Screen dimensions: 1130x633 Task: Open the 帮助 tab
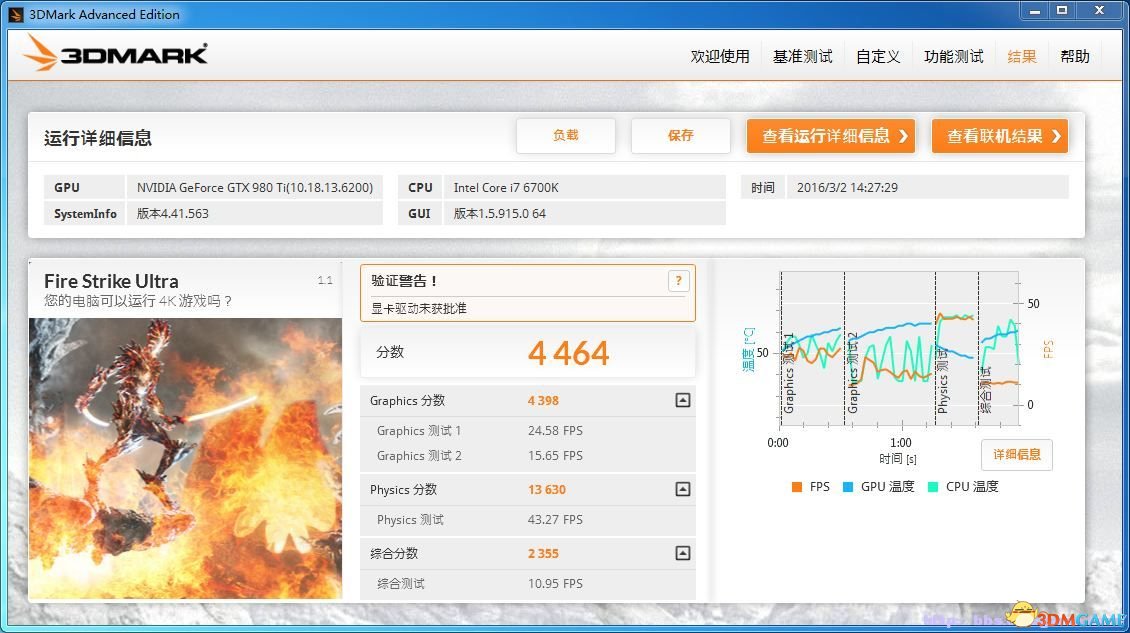point(1075,56)
